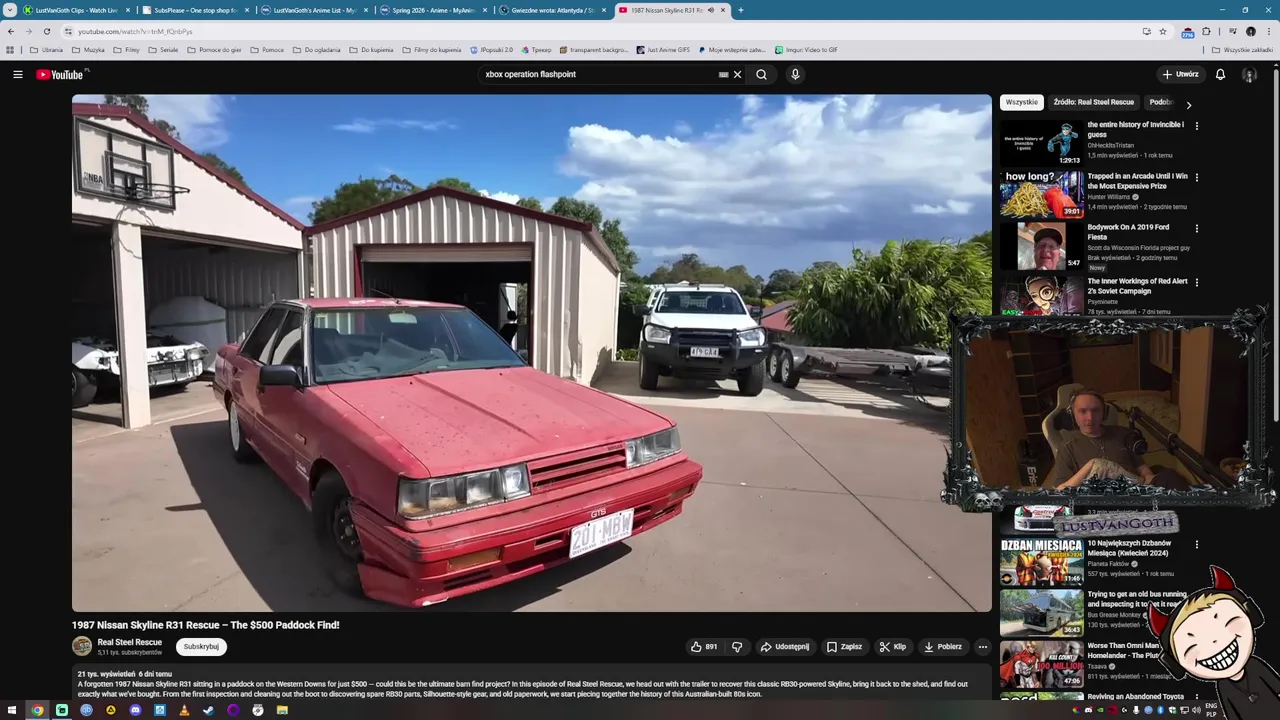
Task: Open a new browser tab
Action: coord(740,10)
